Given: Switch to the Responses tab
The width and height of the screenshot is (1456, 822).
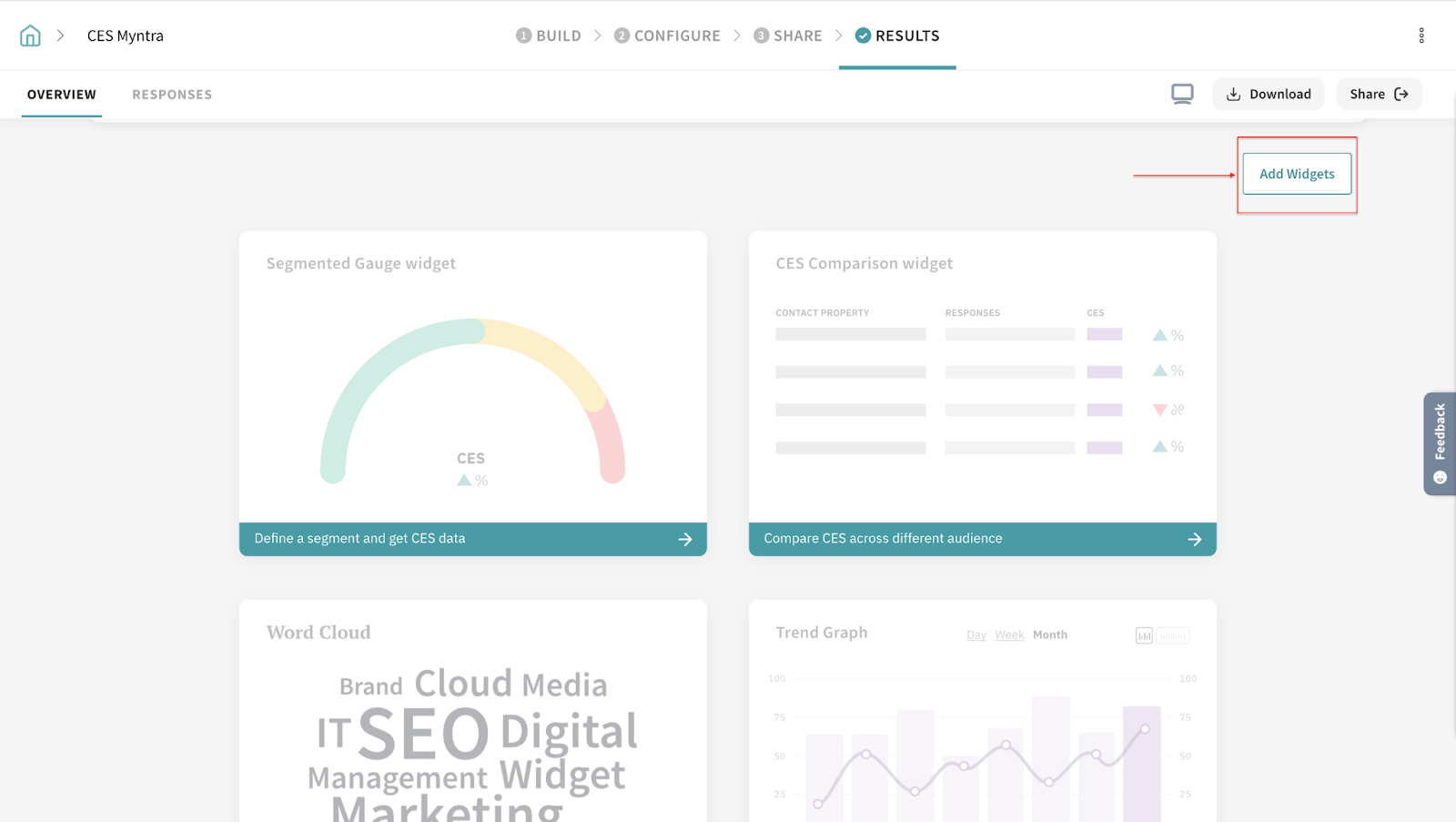Looking at the screenshot, I should click(172, 95).
